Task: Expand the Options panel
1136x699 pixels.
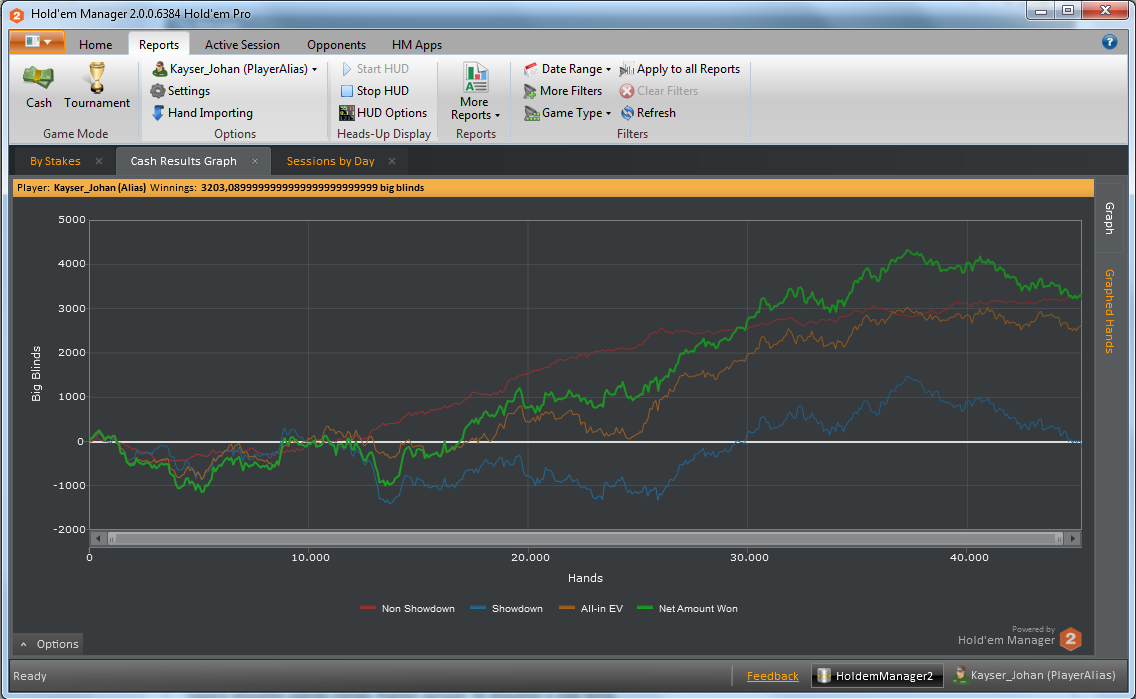Action: point(48,644)
